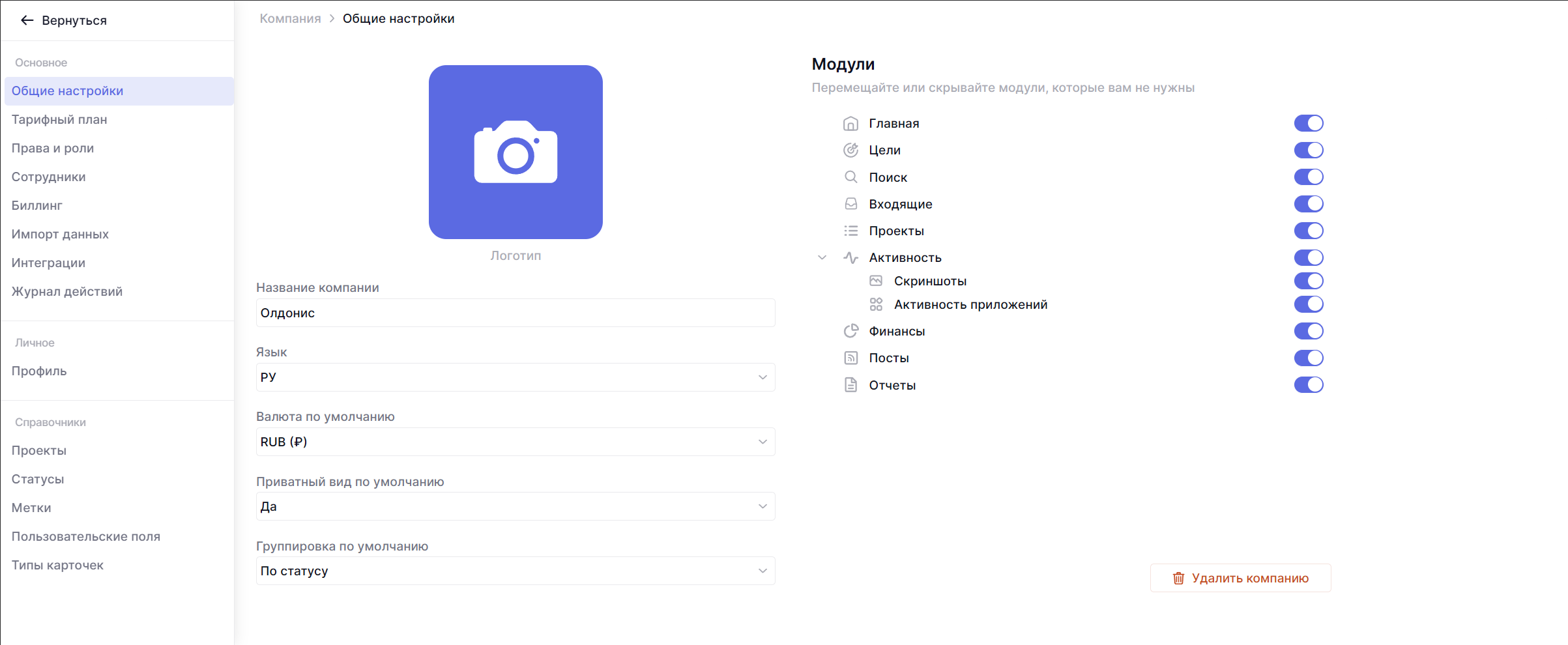Disable the Главная module toggle
The image size is (1568, 645).
tap(1308, 123)
